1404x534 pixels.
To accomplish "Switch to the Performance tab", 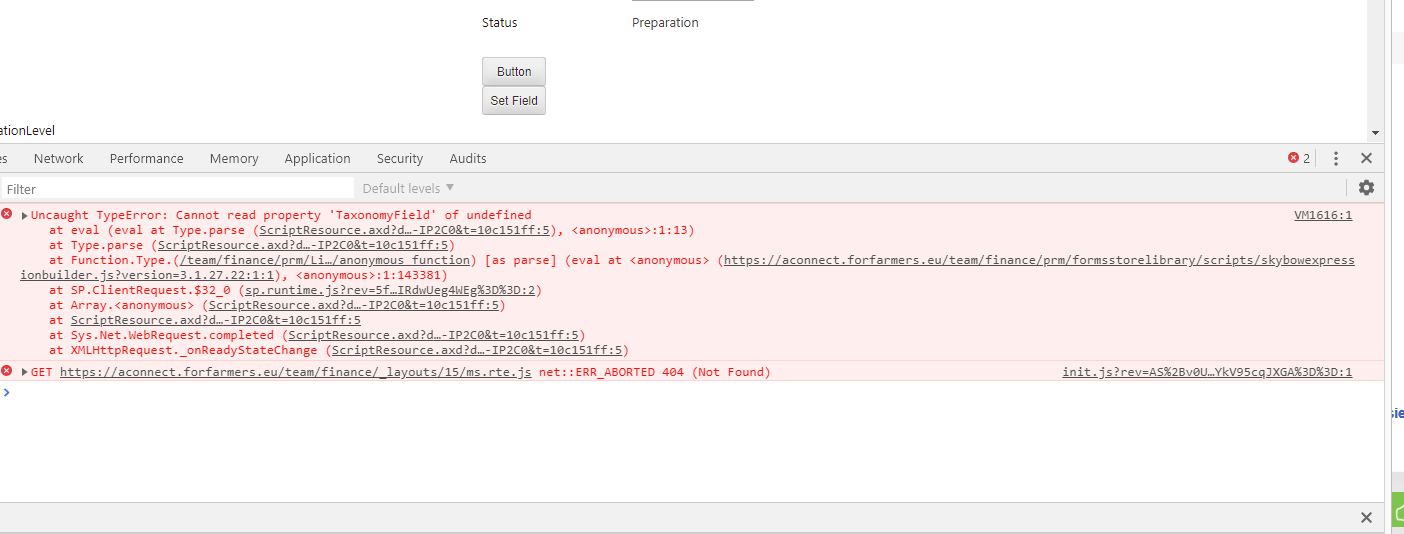I will coord(146,158).
